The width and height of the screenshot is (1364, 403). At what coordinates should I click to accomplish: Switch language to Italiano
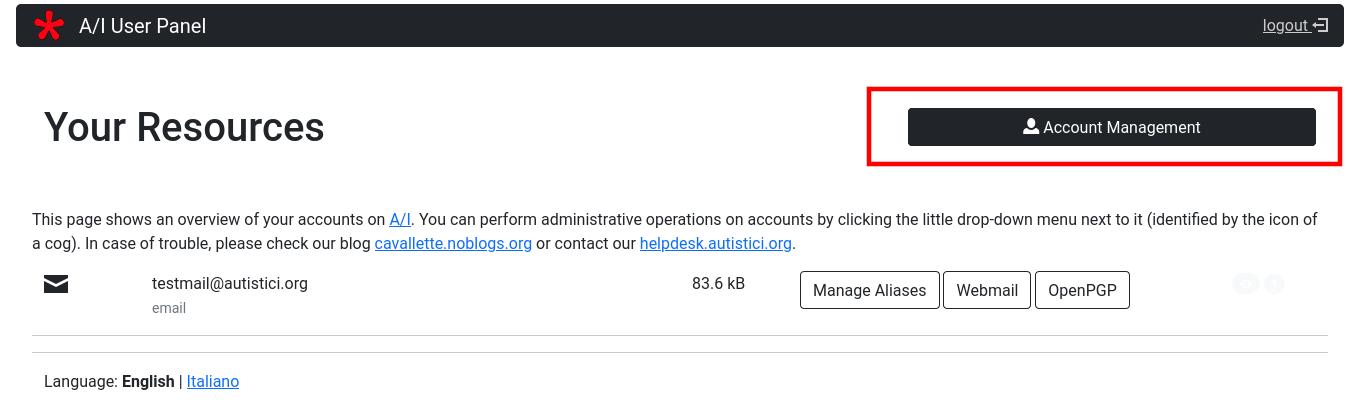pos(213,381)
